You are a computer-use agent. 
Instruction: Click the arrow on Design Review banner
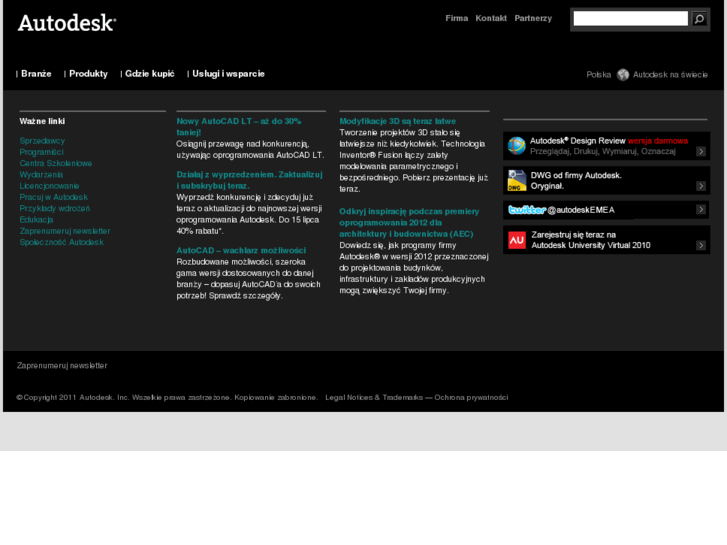tap(701, 151)
